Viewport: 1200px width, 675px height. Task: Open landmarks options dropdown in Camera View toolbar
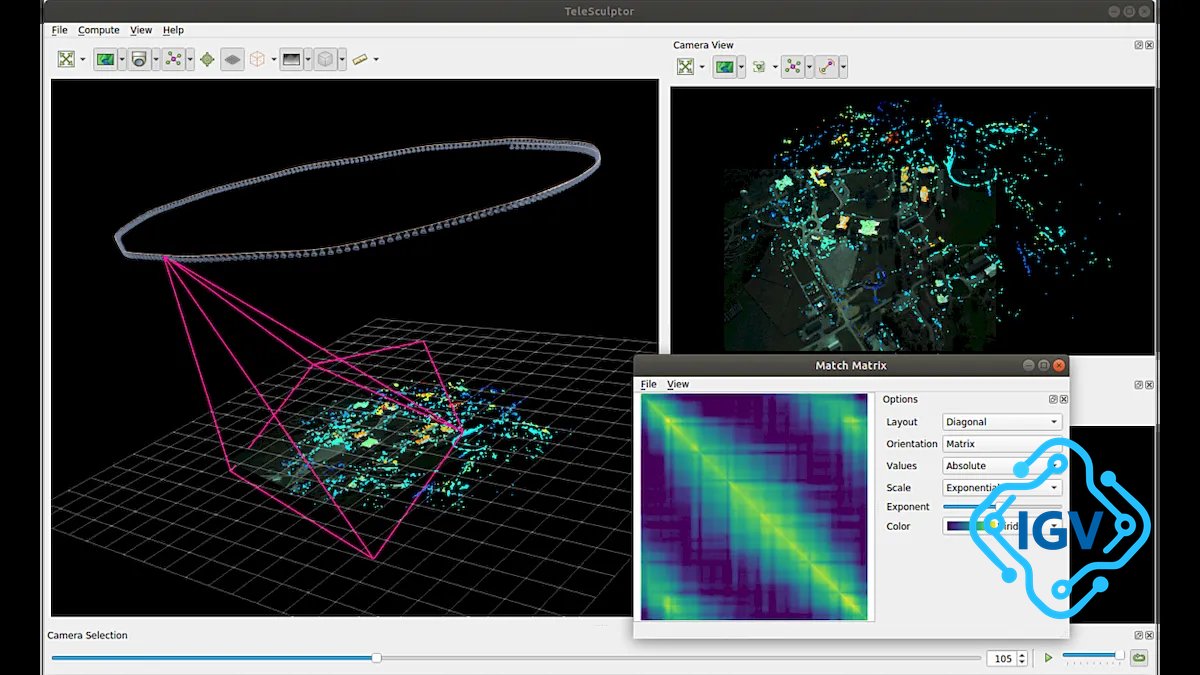[809, 66]
